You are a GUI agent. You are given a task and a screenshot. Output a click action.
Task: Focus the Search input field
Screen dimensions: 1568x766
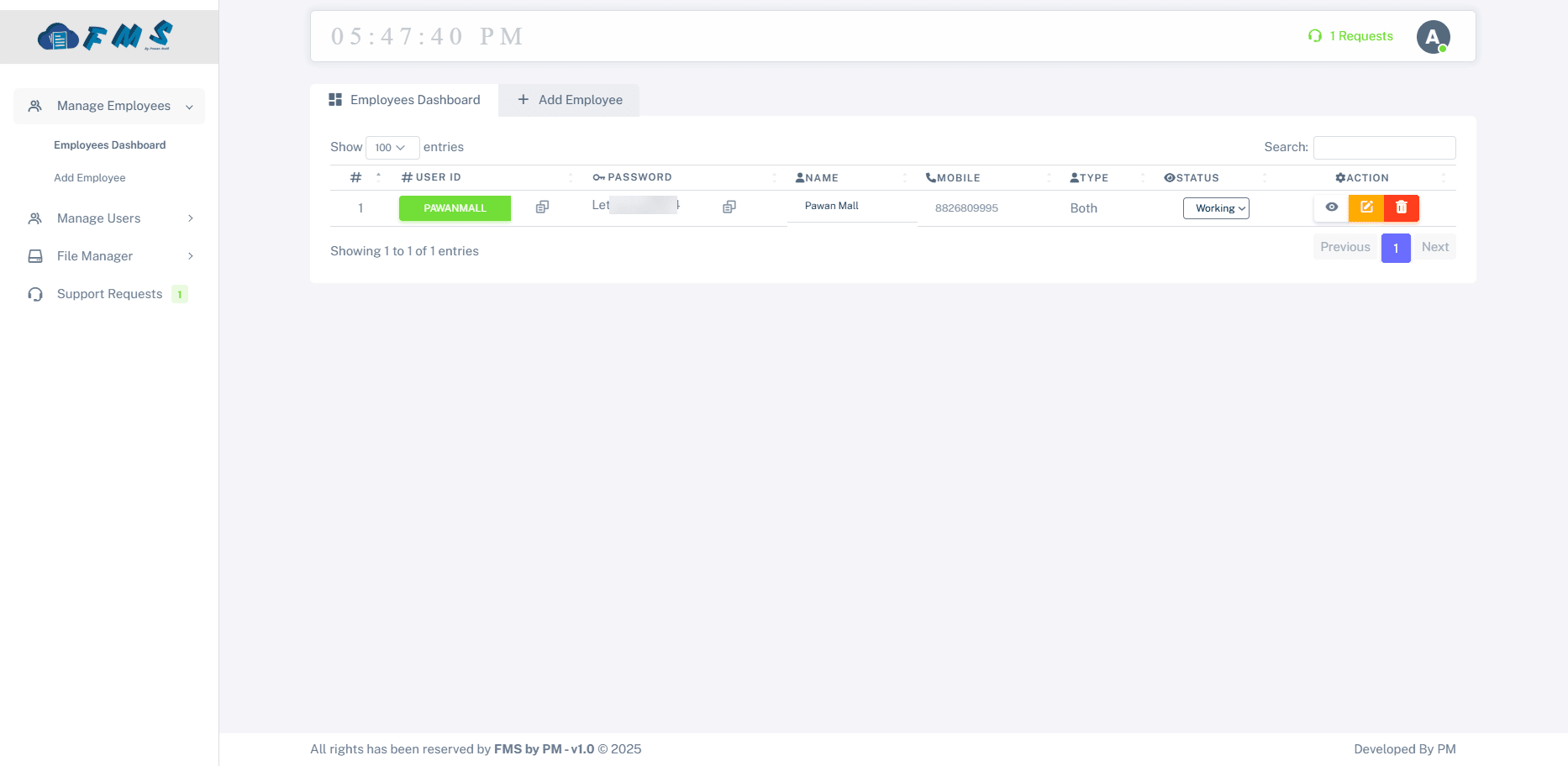1384,148
